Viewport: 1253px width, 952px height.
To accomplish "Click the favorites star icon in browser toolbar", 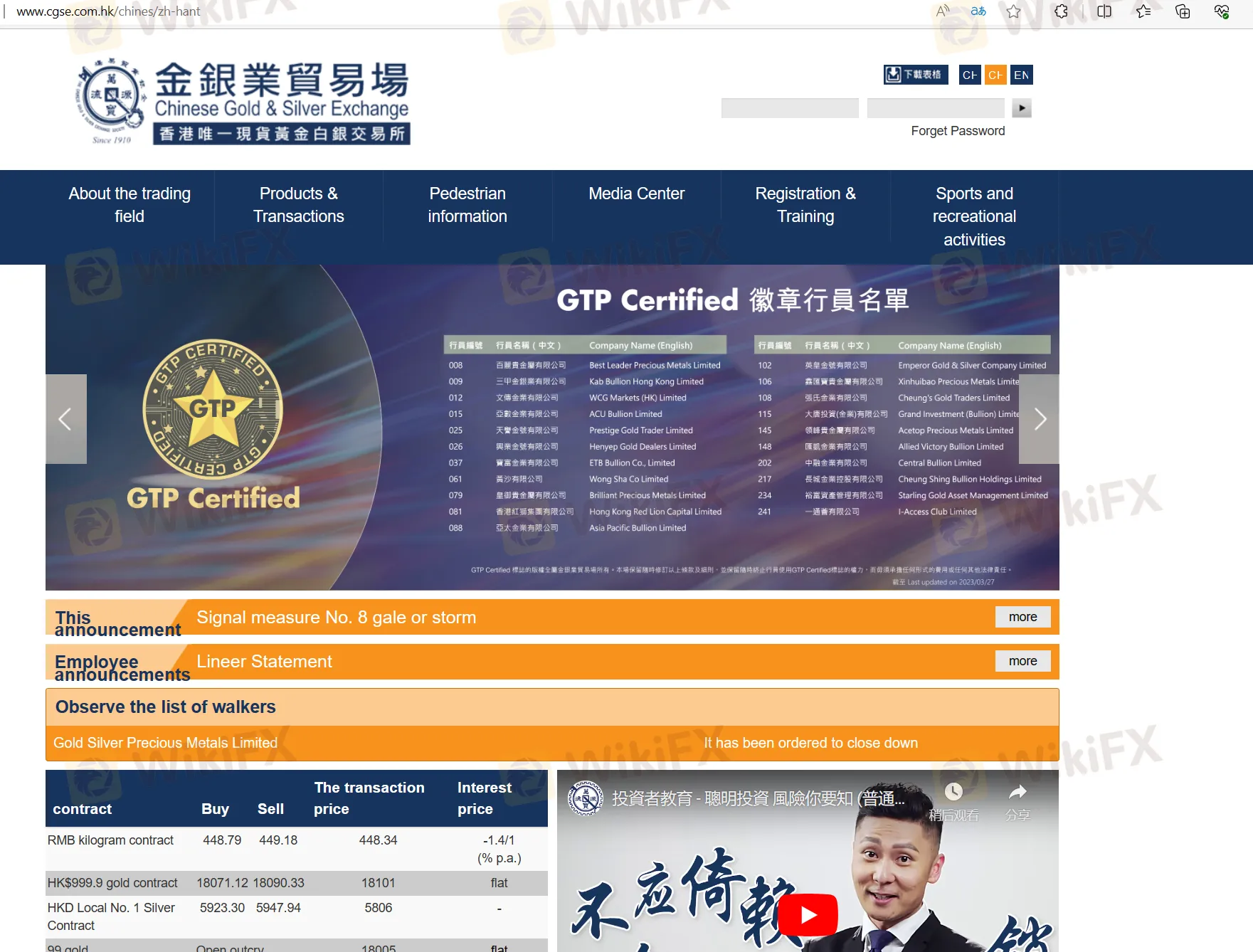I will point(1013,11).
